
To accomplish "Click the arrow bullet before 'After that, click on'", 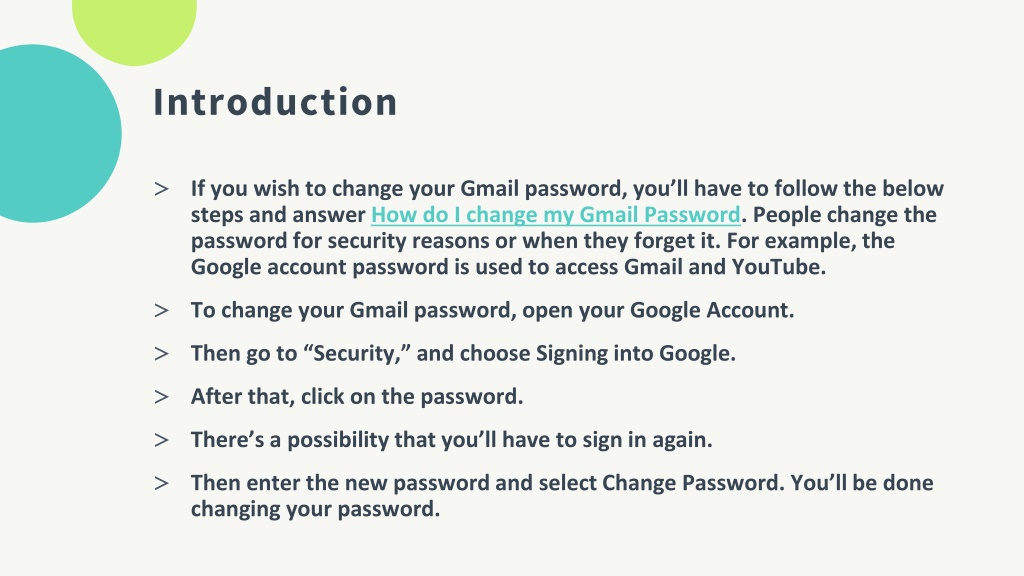I will (x=161, y=397).
